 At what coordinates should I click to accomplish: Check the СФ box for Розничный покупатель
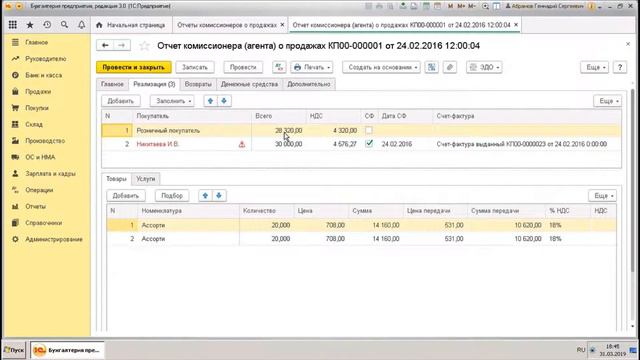369,130
